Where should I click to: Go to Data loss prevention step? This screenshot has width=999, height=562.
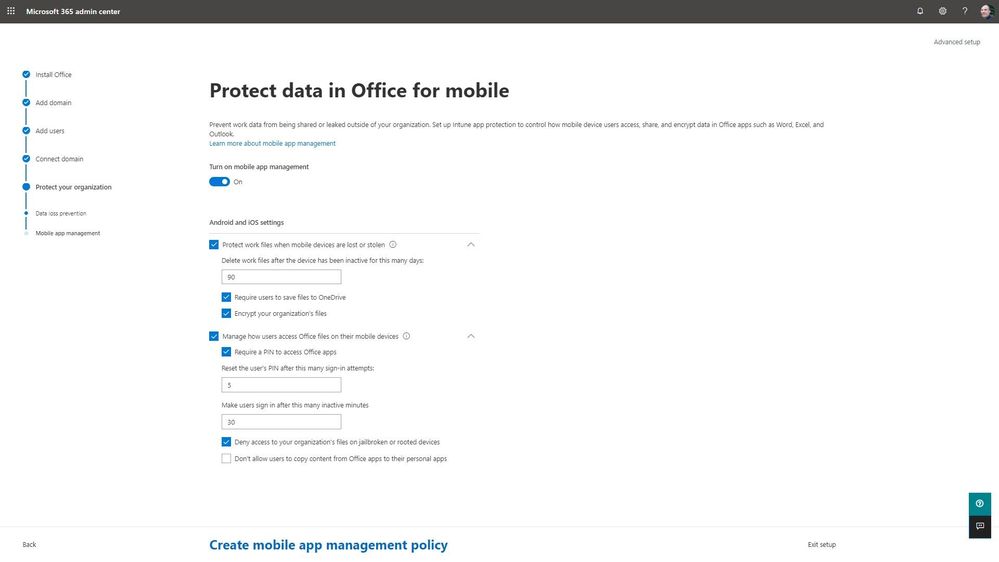[61, 213]
